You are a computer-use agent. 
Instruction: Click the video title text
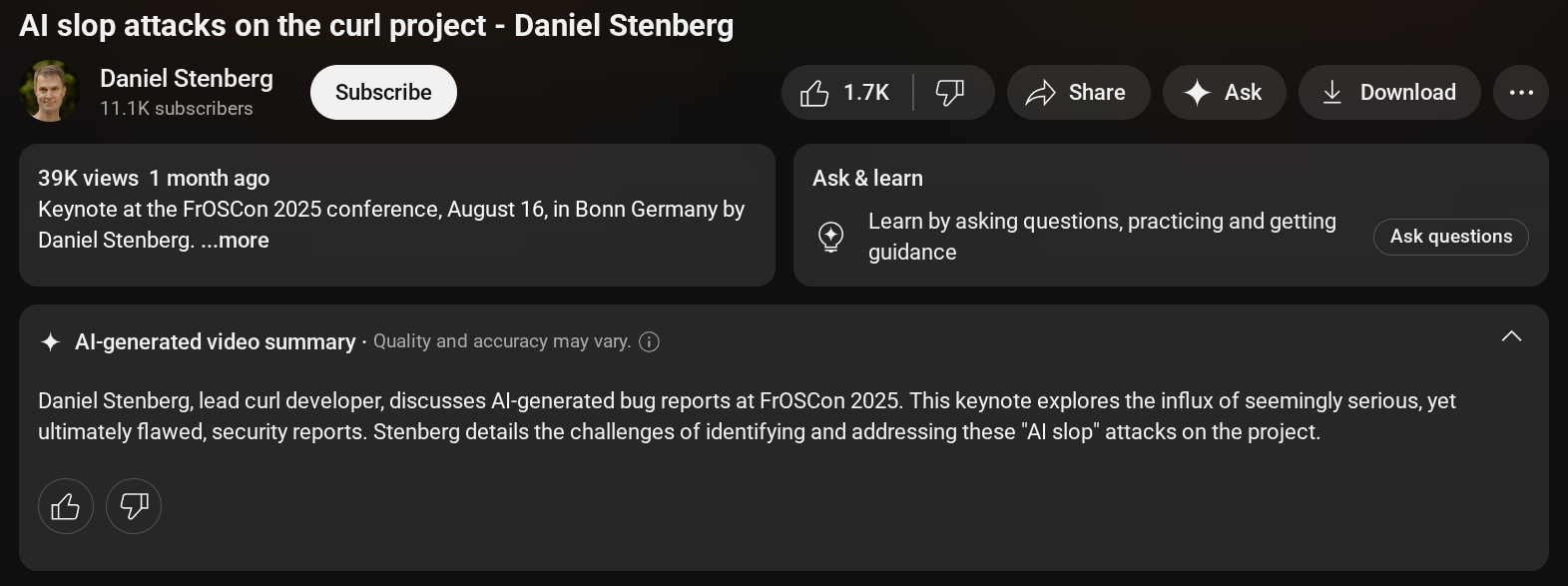tap(376, 26)
